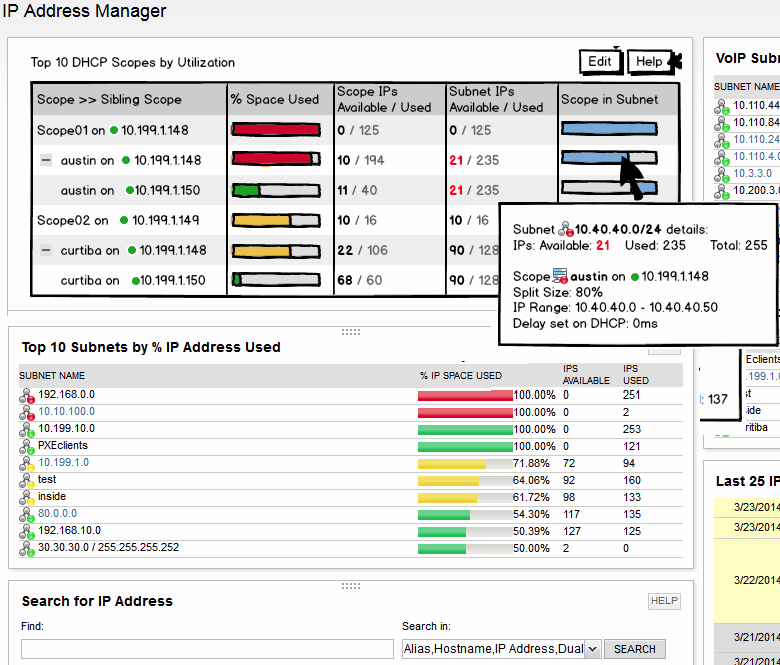
Task: Click subnet icon for 192.168.0.0
Action: [27, 396]
